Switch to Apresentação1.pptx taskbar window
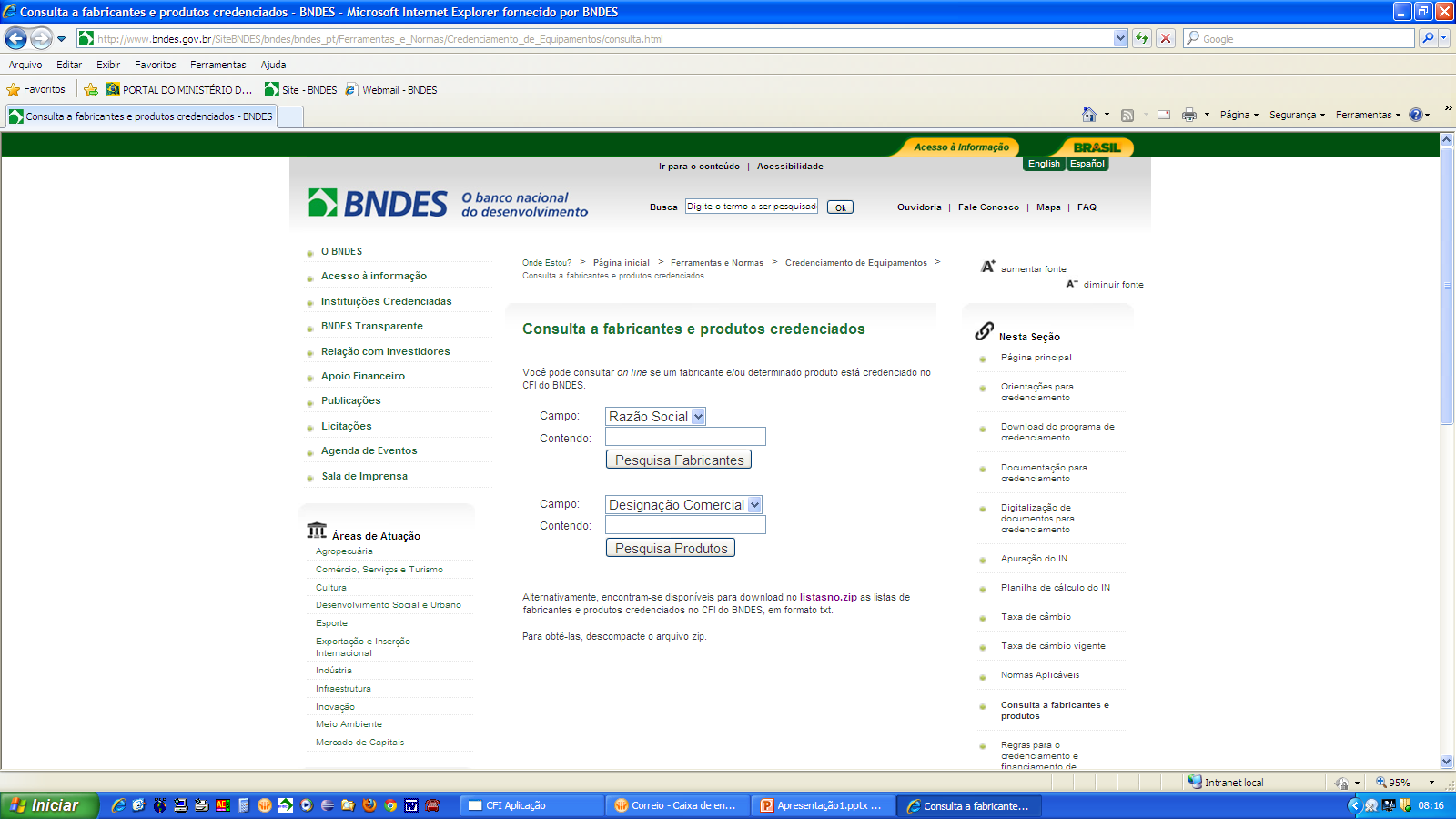 pyautogui.click(x=823, y=805)
